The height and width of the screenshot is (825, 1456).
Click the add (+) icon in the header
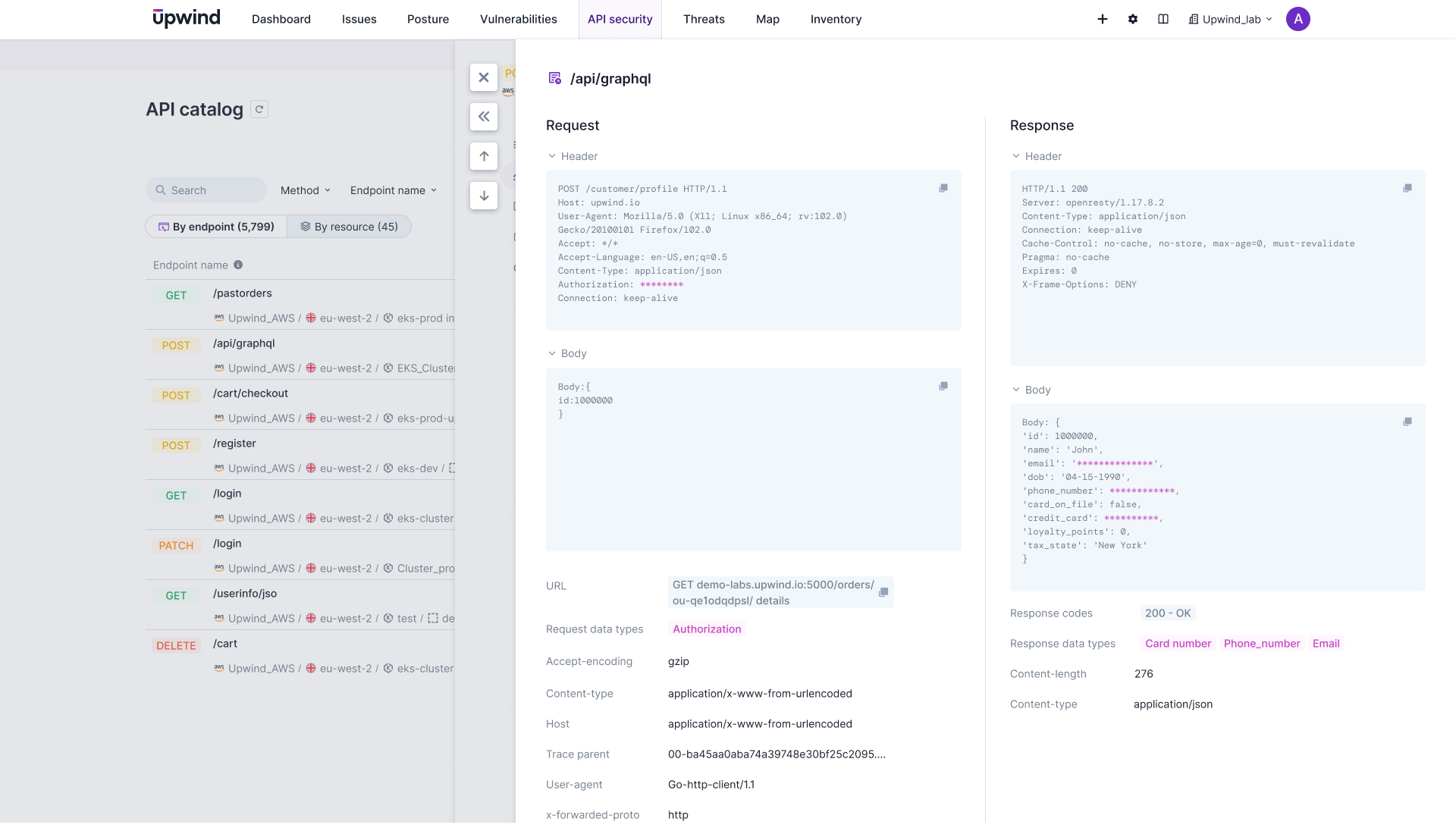coord(1103,19)
